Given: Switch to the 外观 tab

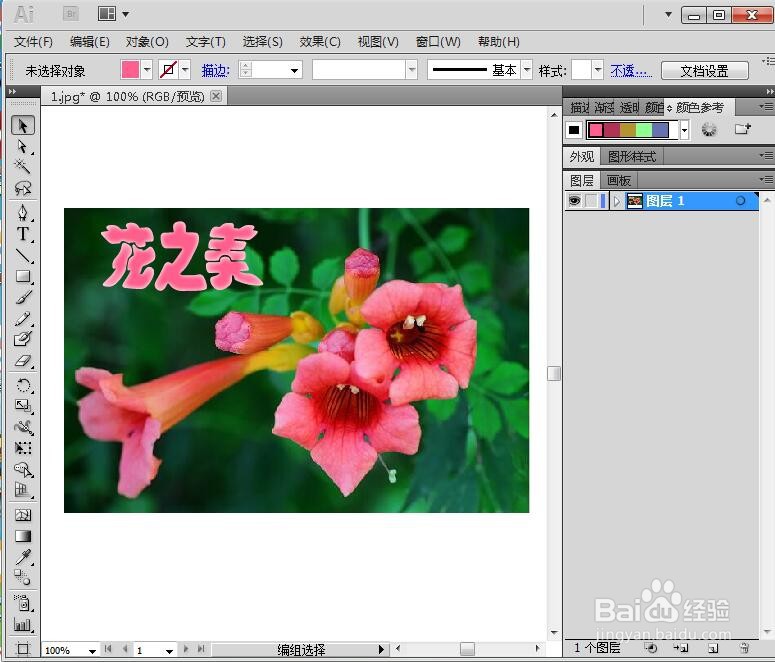Looking at the screenshot, I should [x=582, y=157].
